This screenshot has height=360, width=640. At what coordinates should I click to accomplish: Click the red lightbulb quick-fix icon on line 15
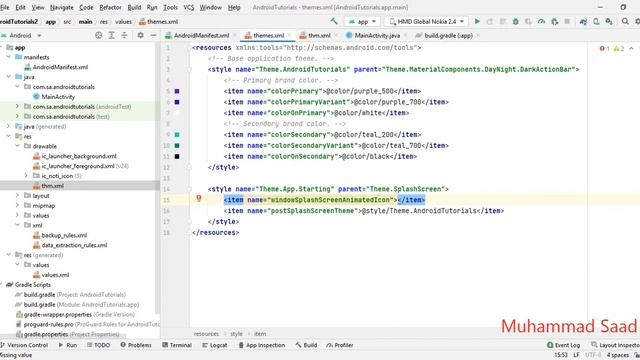click(199, 199)
